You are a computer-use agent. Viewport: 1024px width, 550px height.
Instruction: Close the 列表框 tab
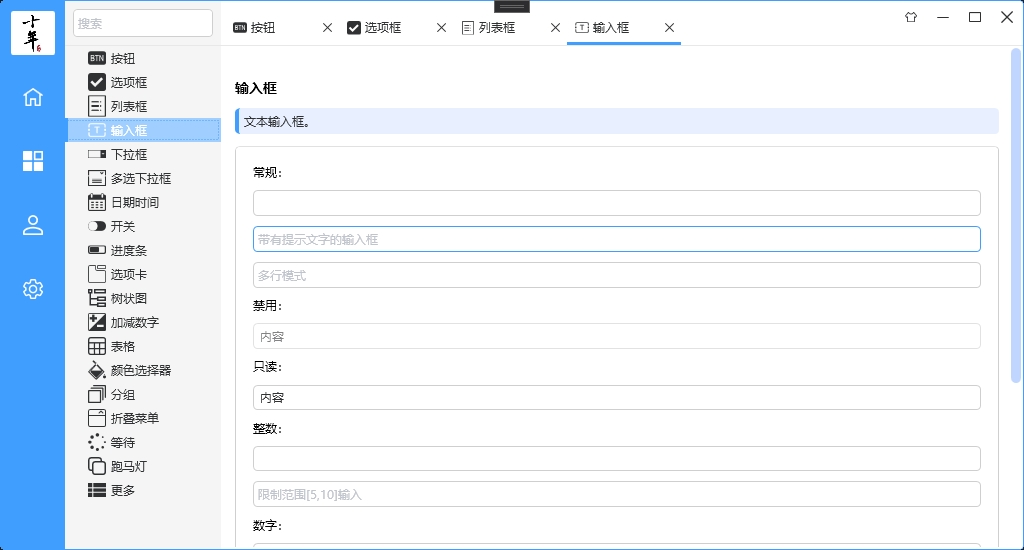(555, 27)
